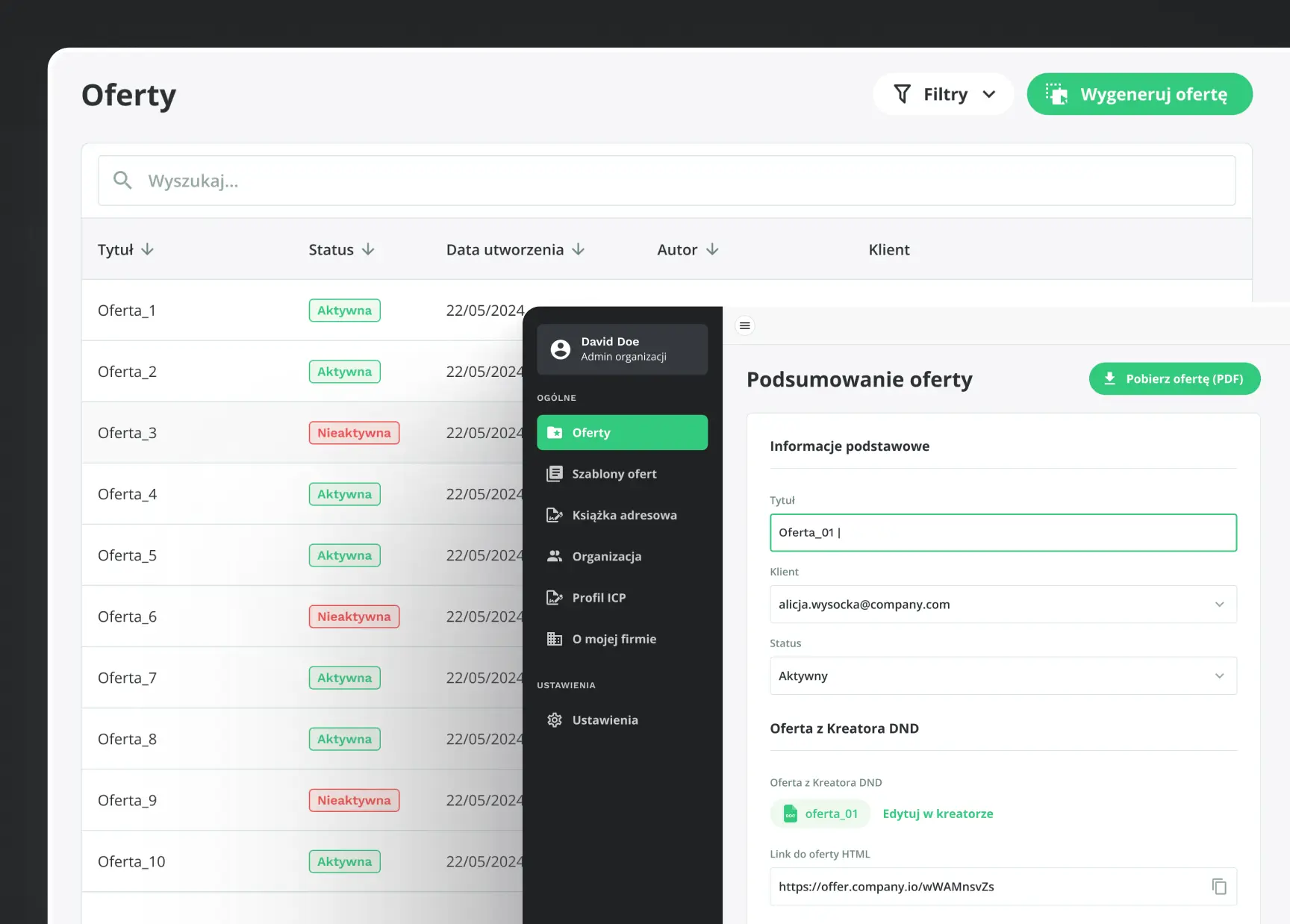Open the Filtry dropdown
The height and width of the screenshot is (924, 1290).
coord(944,94)
